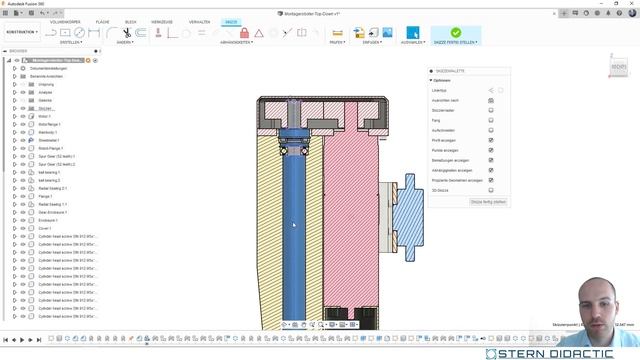Screen dimensions: 640x360
Task: Select the Skizze ribbon tab
Action: pyautogui.click(x=231, y=22)
